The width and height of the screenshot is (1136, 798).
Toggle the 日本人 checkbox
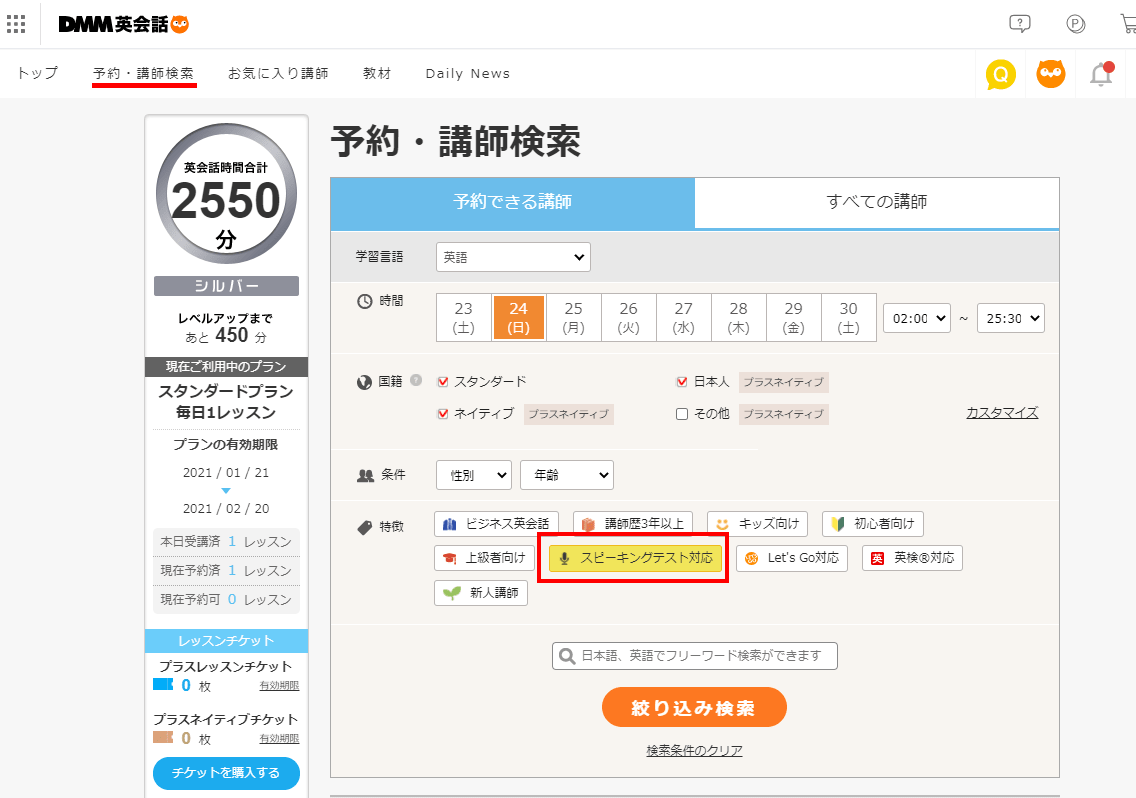(x=682, y=382)
